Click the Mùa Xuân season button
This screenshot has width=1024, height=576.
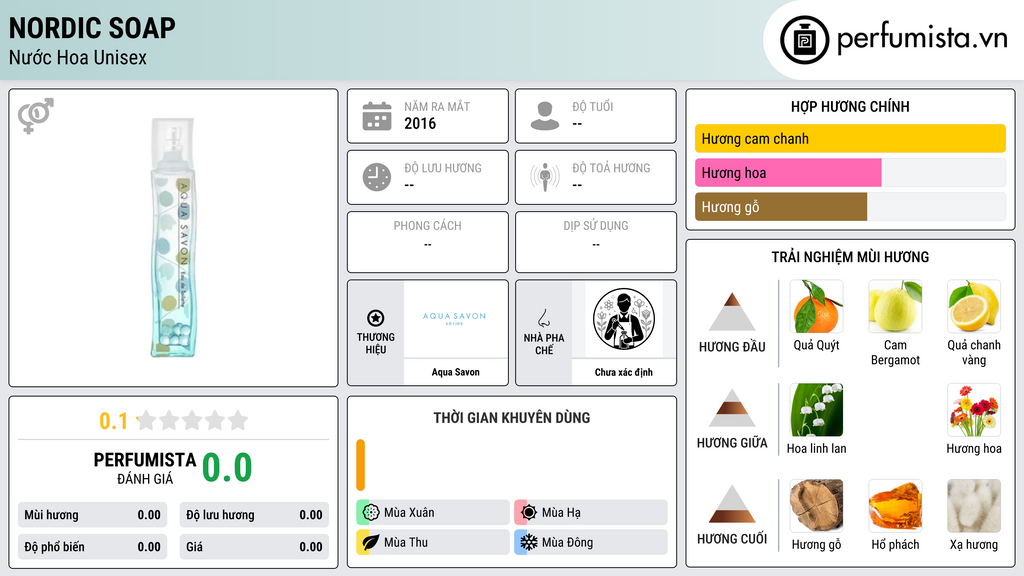[x=433, y=512]
